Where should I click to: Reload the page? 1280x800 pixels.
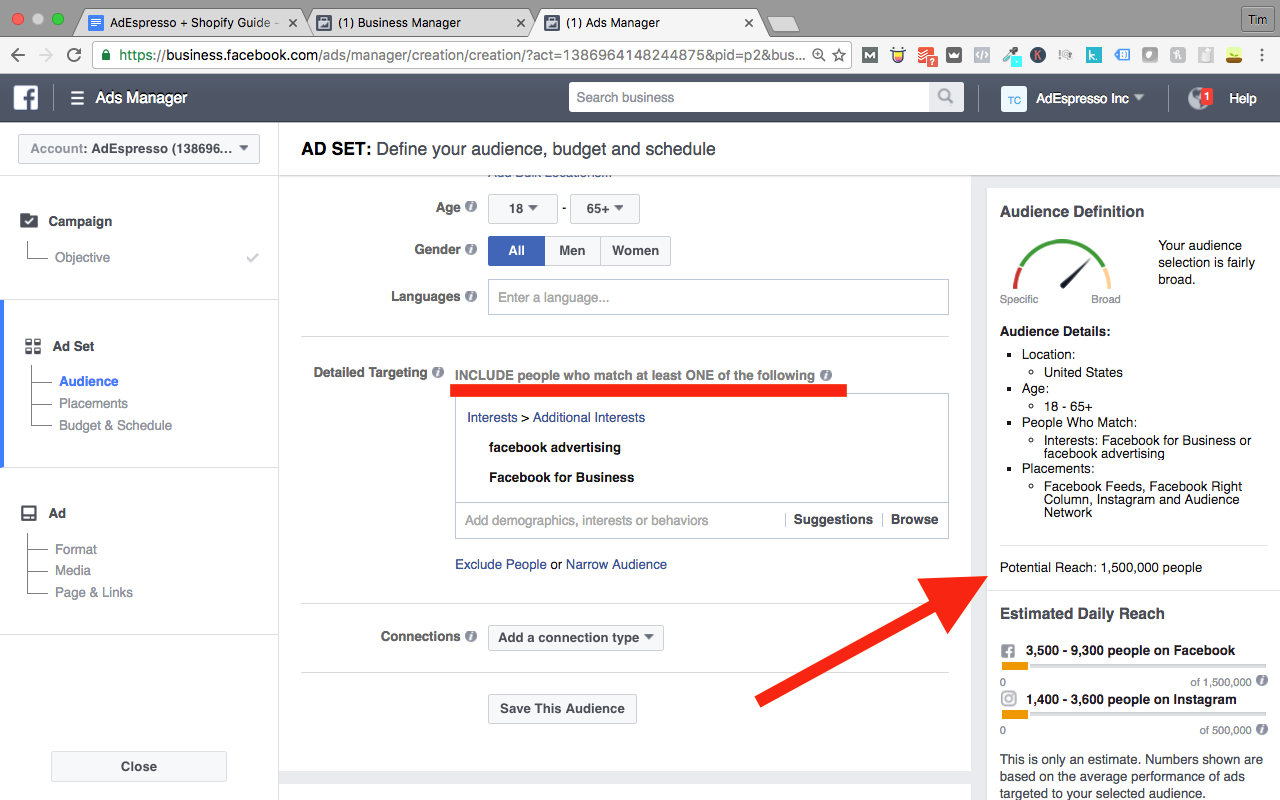pyautogui.click(x=74, y=55)
